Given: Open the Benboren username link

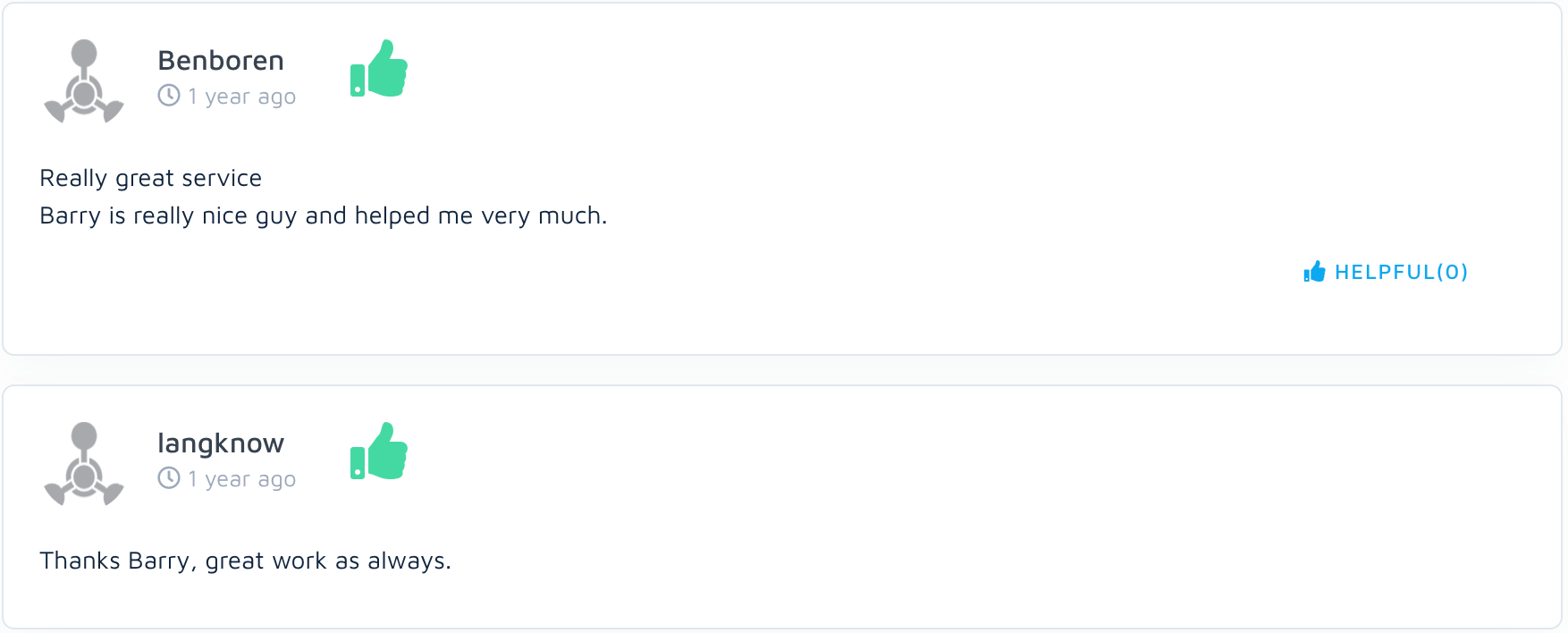Looking at the screenshot, I should tap(221, 61).
